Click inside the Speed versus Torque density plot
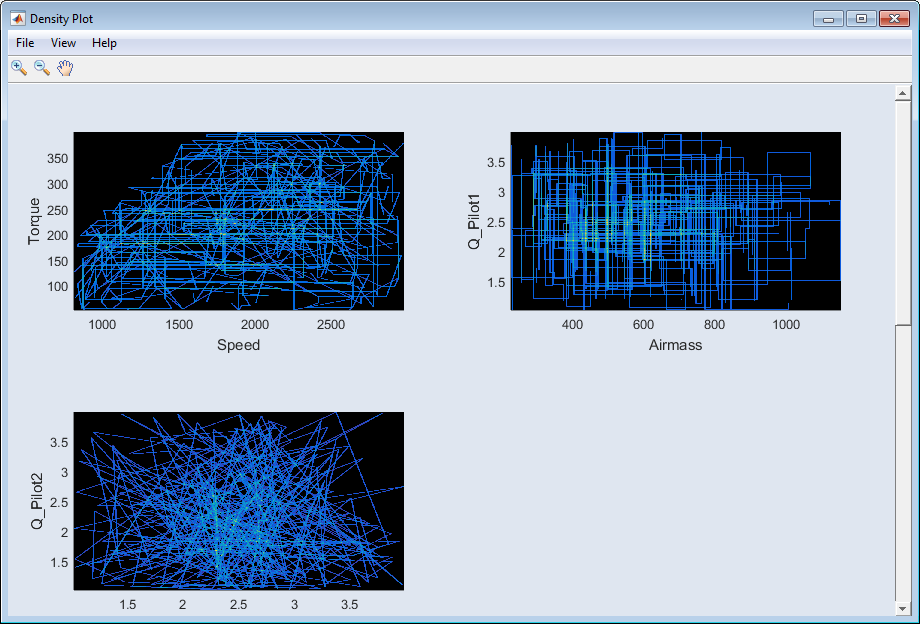This screenshot has height=624, width=920. pos(238,221)
